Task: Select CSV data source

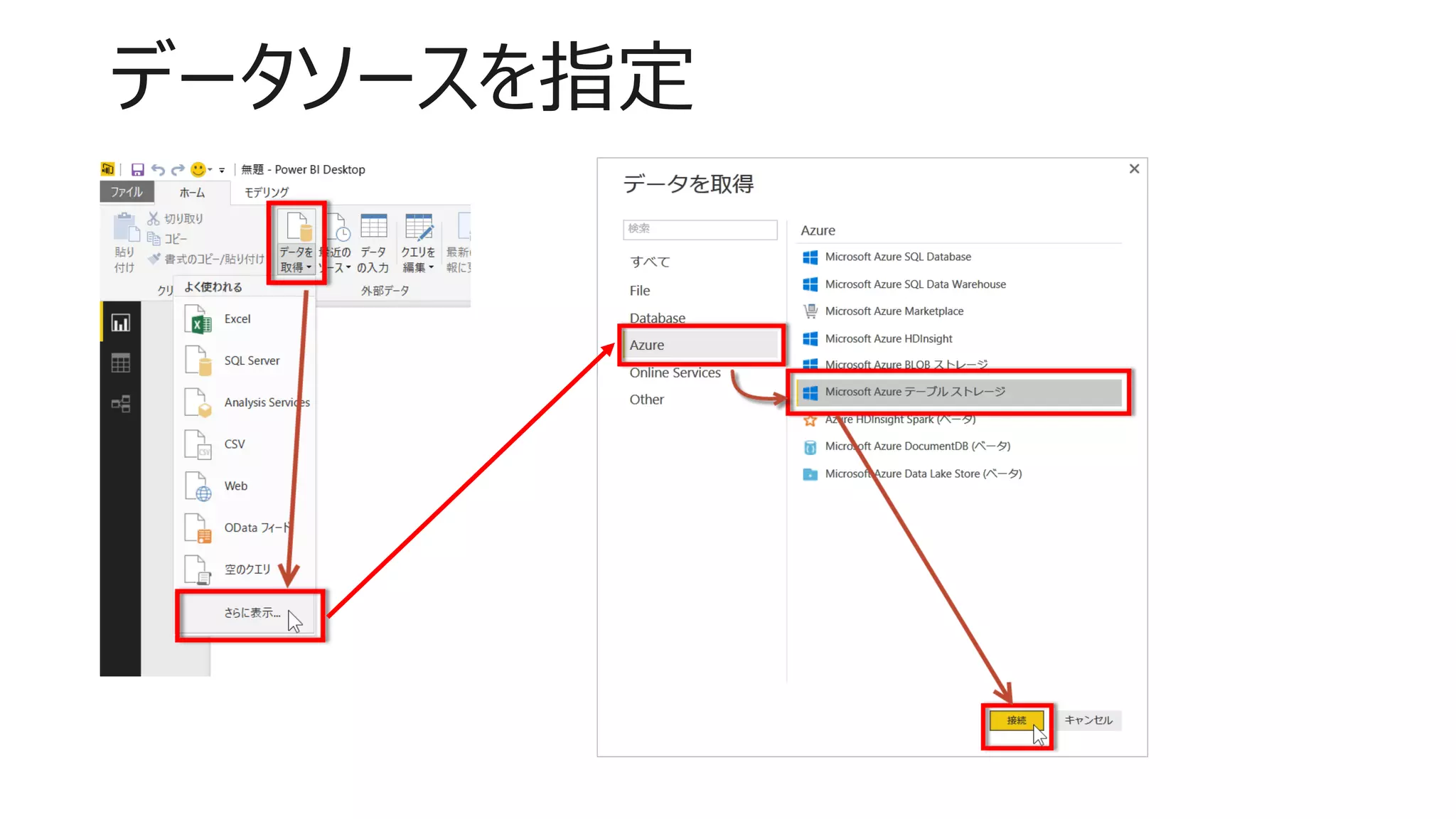Action: tap(245, 444)
